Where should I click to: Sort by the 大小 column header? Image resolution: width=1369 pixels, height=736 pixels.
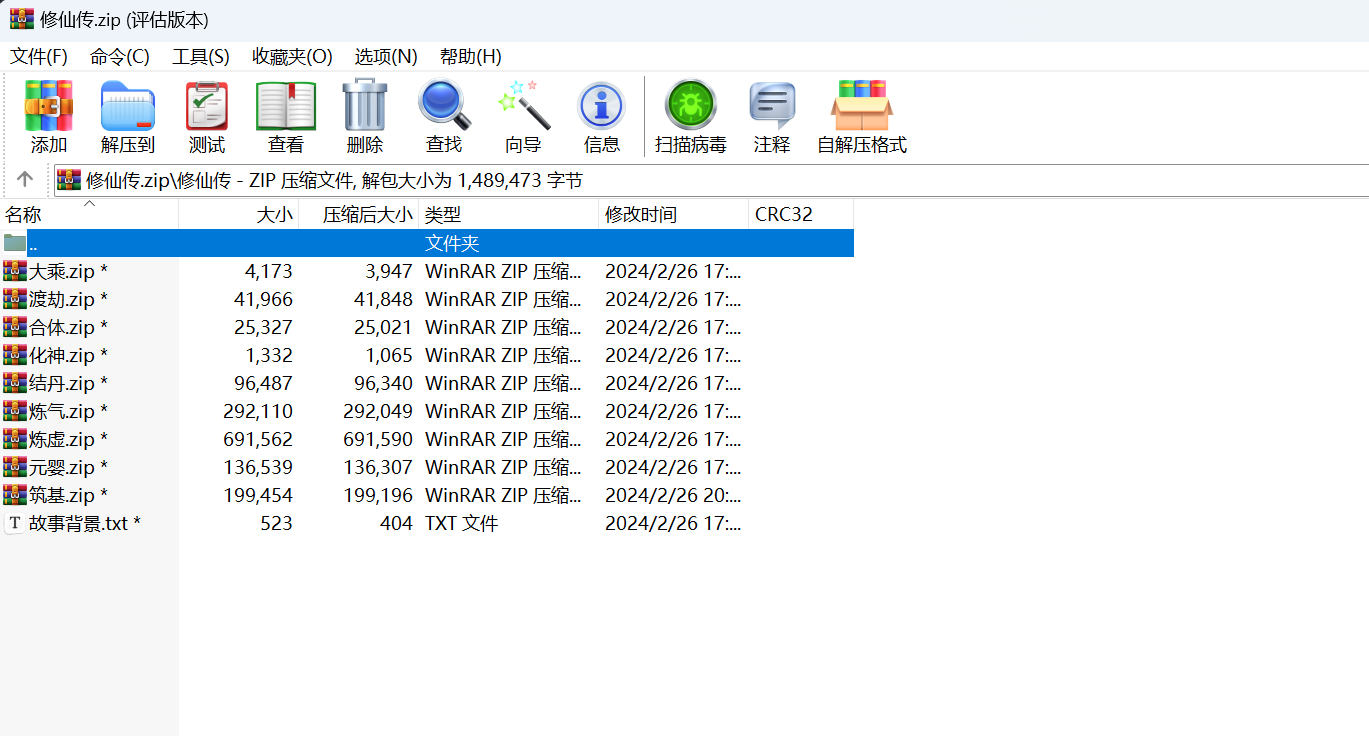tap(239, 214)
